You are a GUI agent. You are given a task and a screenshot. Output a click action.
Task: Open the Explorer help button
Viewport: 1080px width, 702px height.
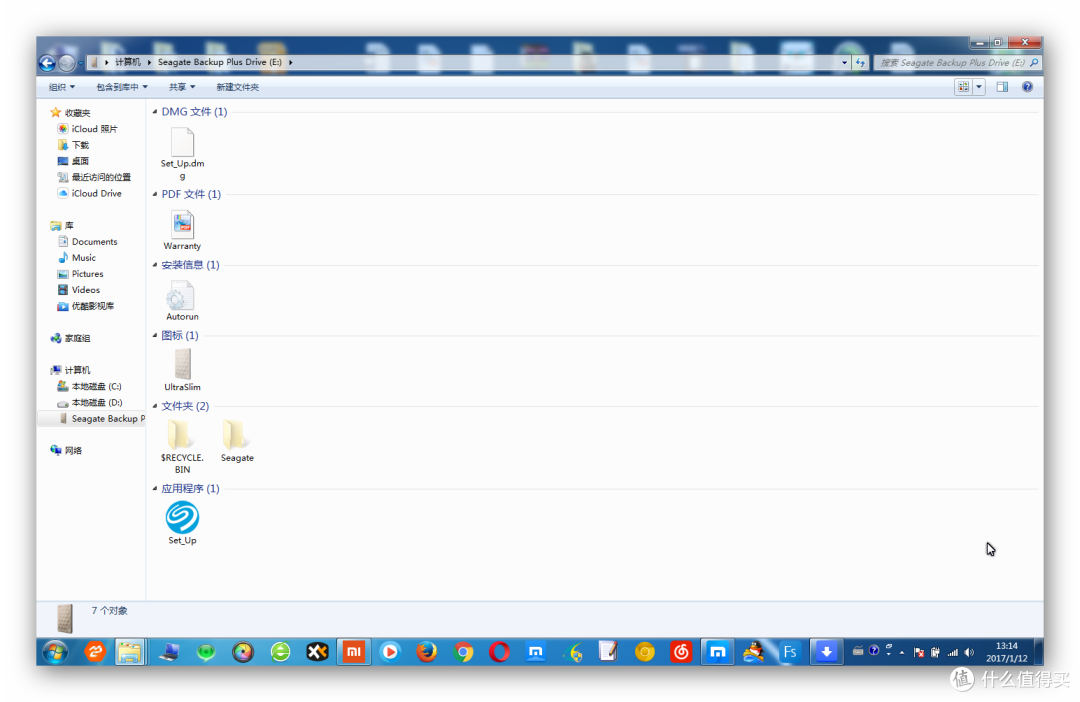coord(1027,87)
